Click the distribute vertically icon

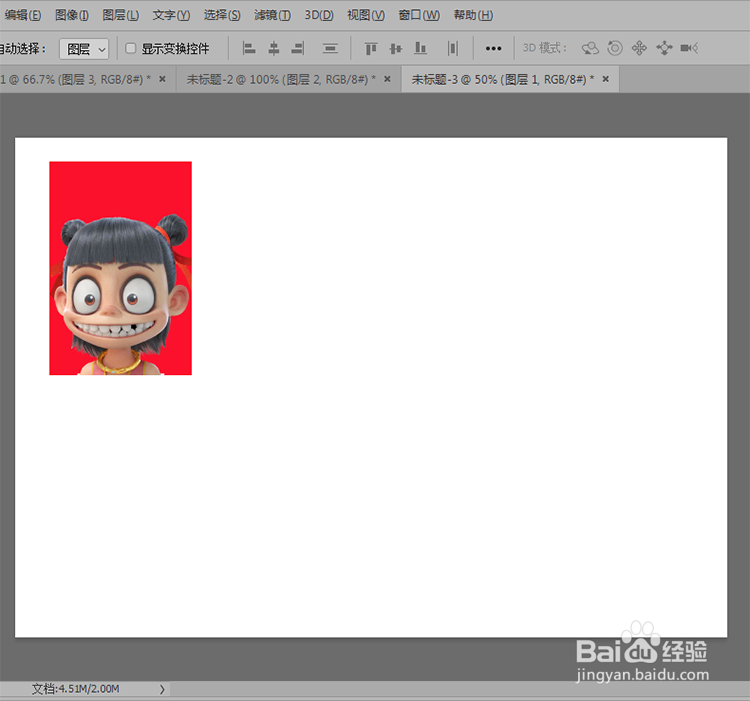pos(330,48)
